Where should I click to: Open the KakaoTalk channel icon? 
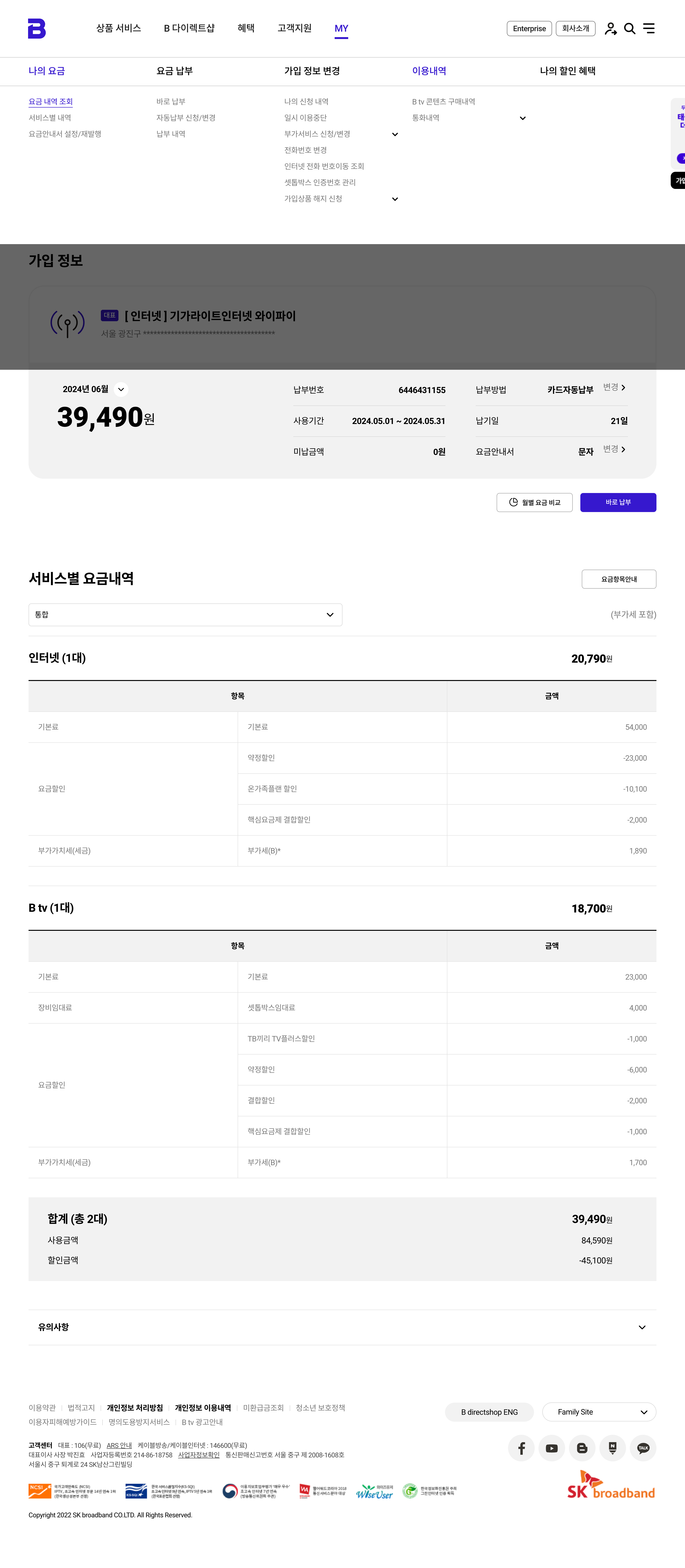[x=643, y=1448]
